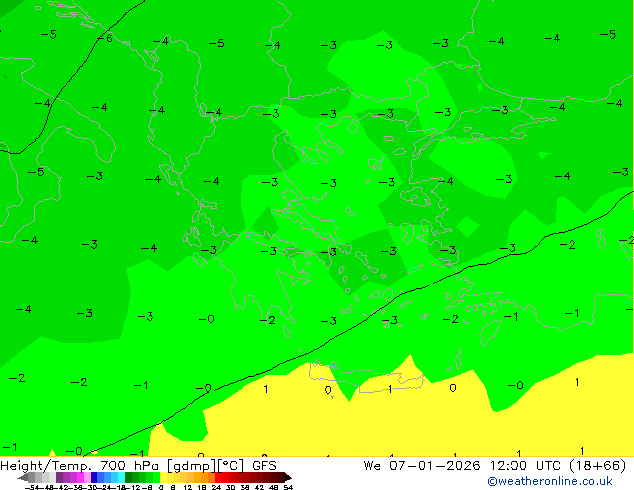Select the cyan legend swatch above -18
634x490 pixels.
coord(121,477)
